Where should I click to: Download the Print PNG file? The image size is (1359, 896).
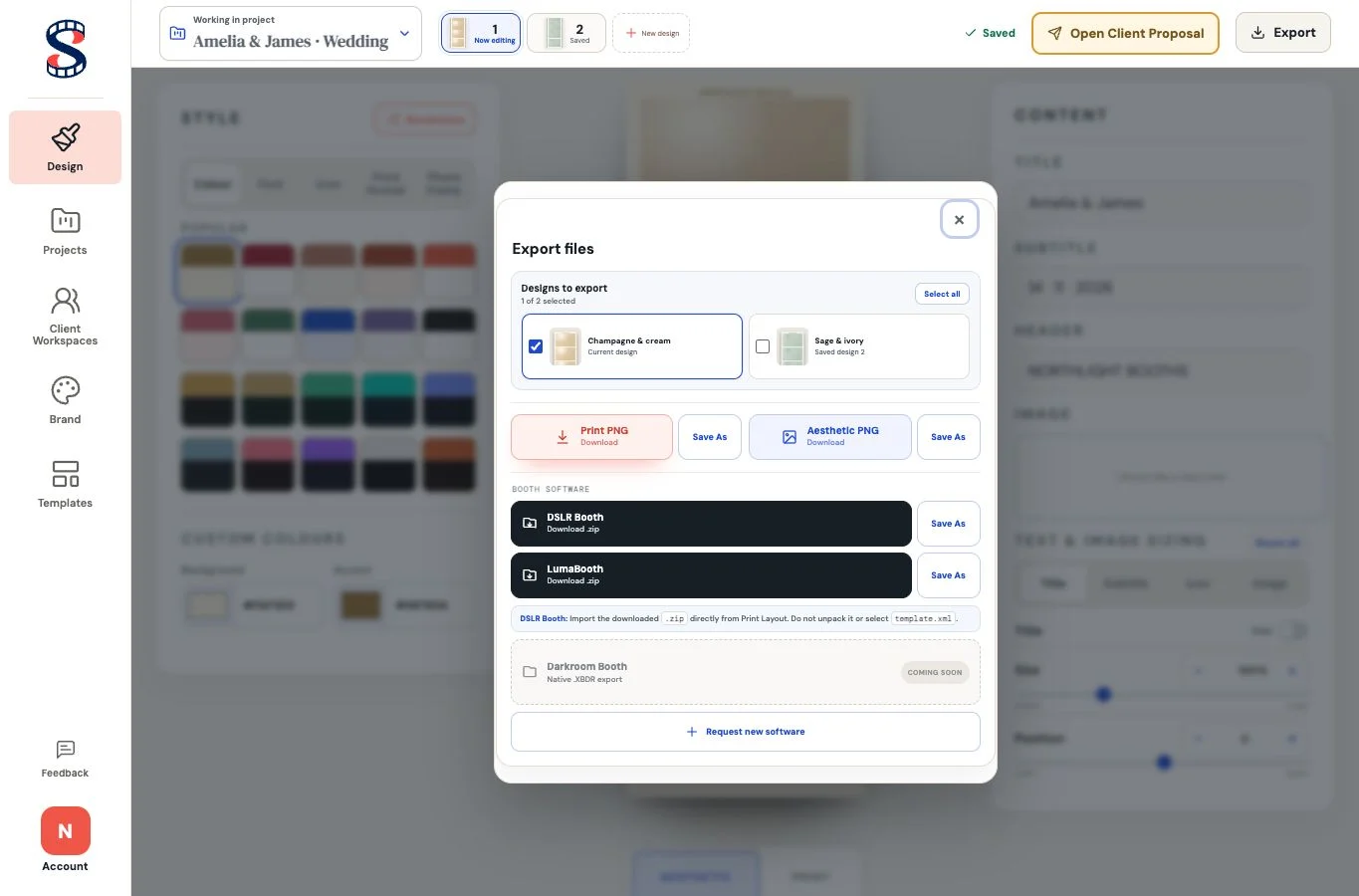(591, 437)
